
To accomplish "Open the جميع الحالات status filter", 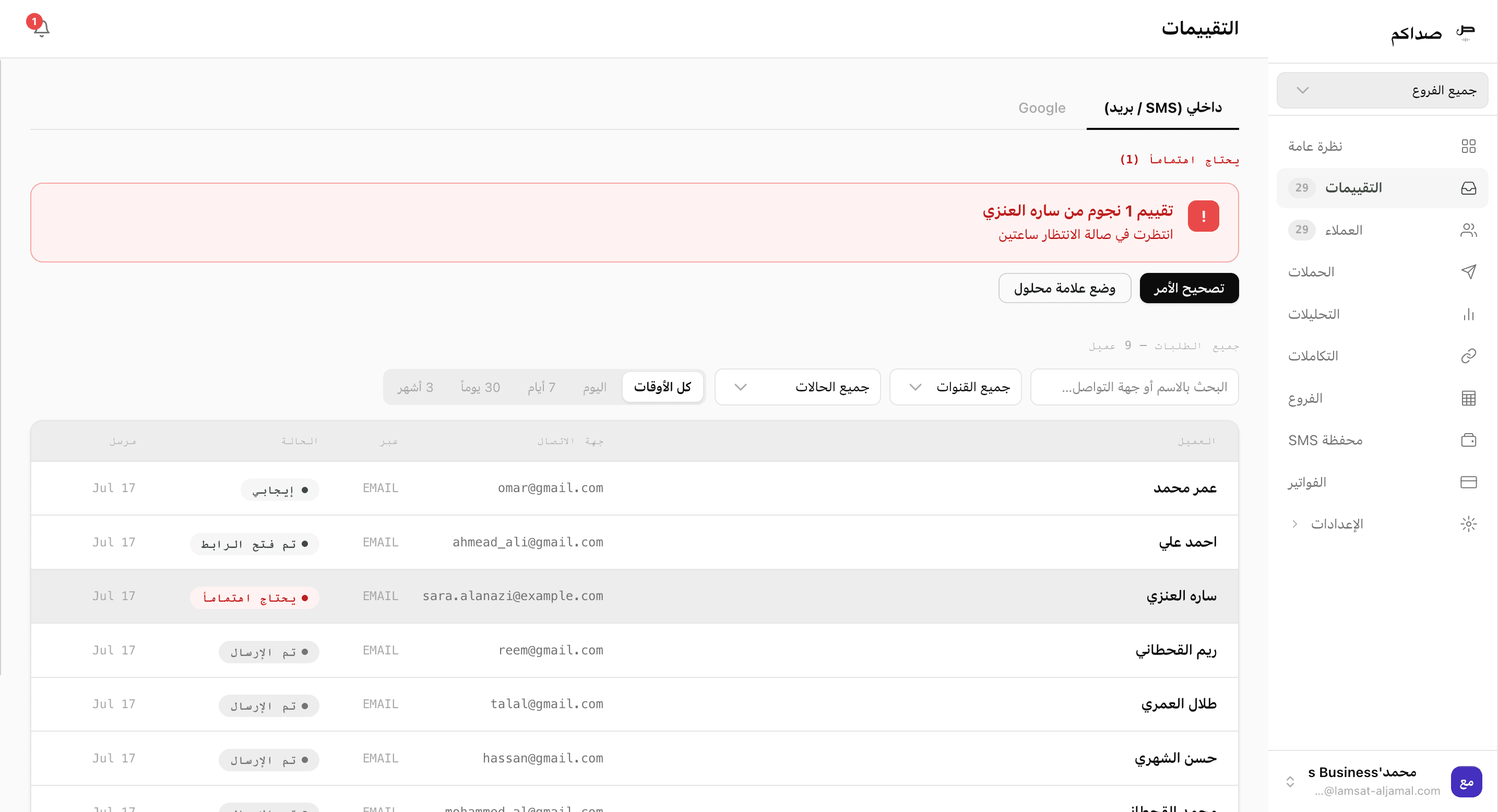I will pyautogui.click(x=797, y=387).
